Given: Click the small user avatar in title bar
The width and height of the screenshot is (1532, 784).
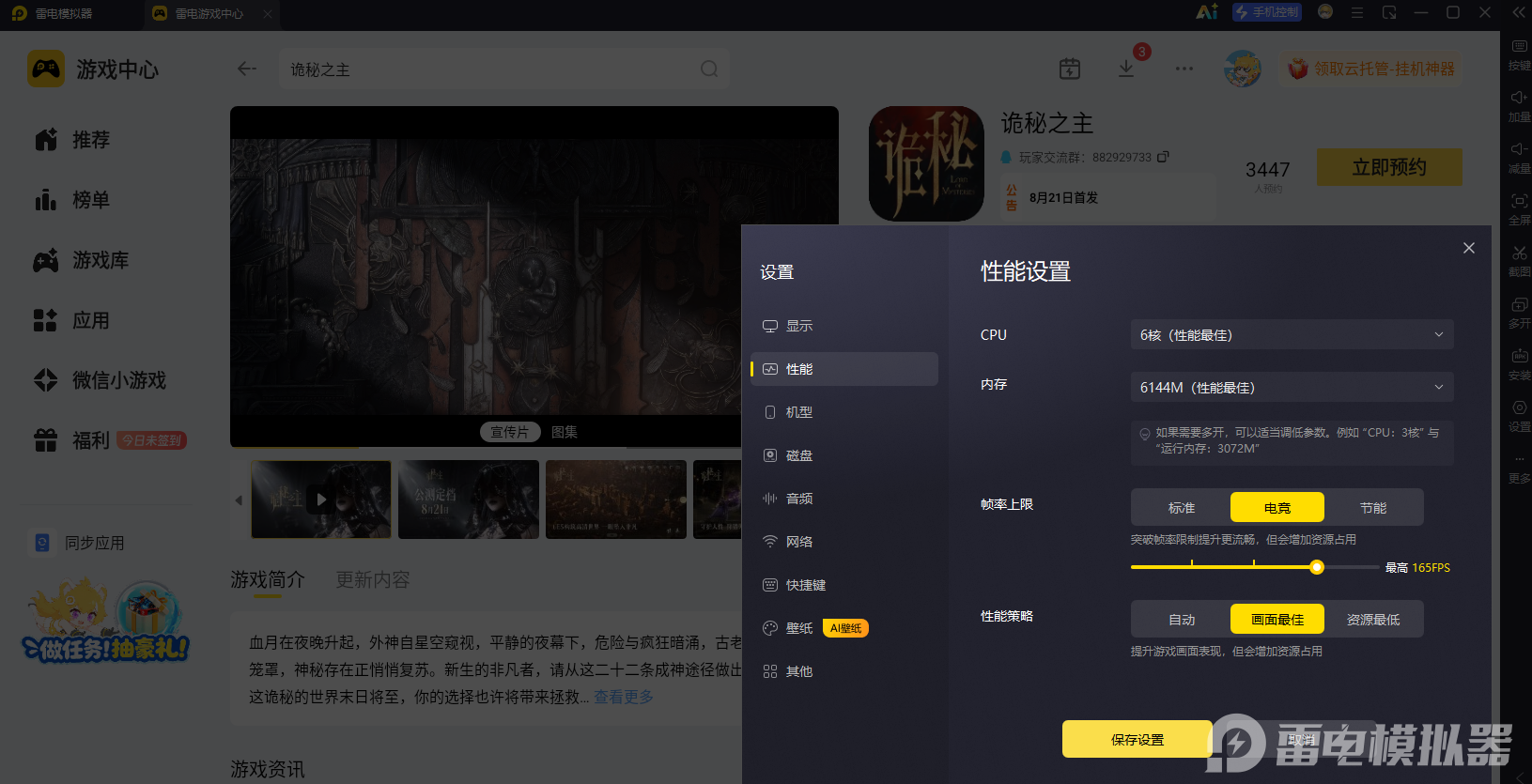Looking at the screenshot, I should coord(1325,12).
